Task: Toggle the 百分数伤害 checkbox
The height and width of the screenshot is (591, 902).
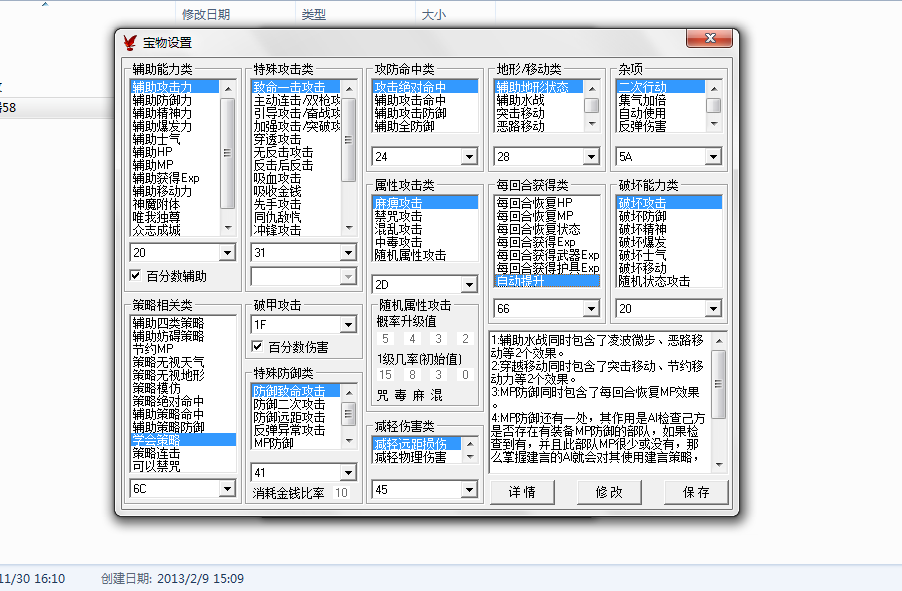Action: pos(257,346)
